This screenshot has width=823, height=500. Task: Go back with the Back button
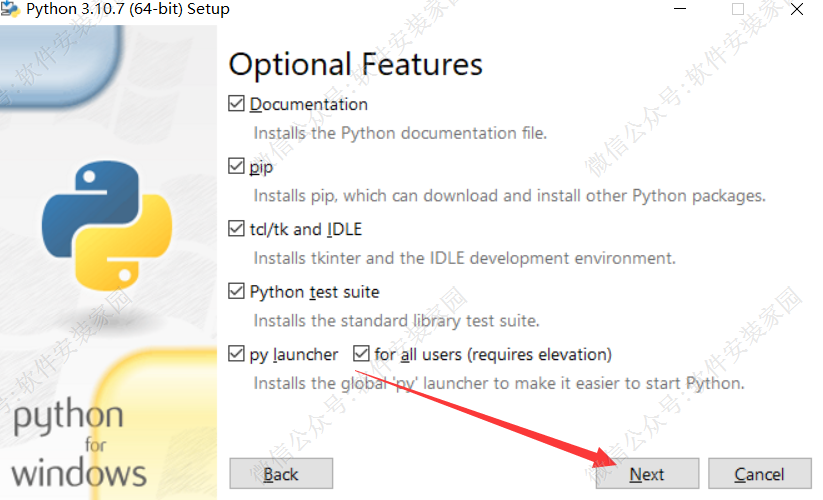coord(281,474)
